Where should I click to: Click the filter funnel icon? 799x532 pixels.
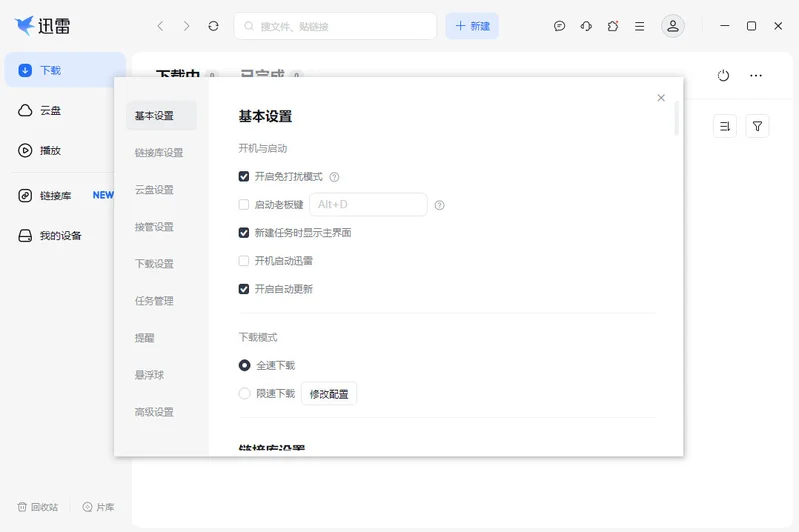click(757, 126)
